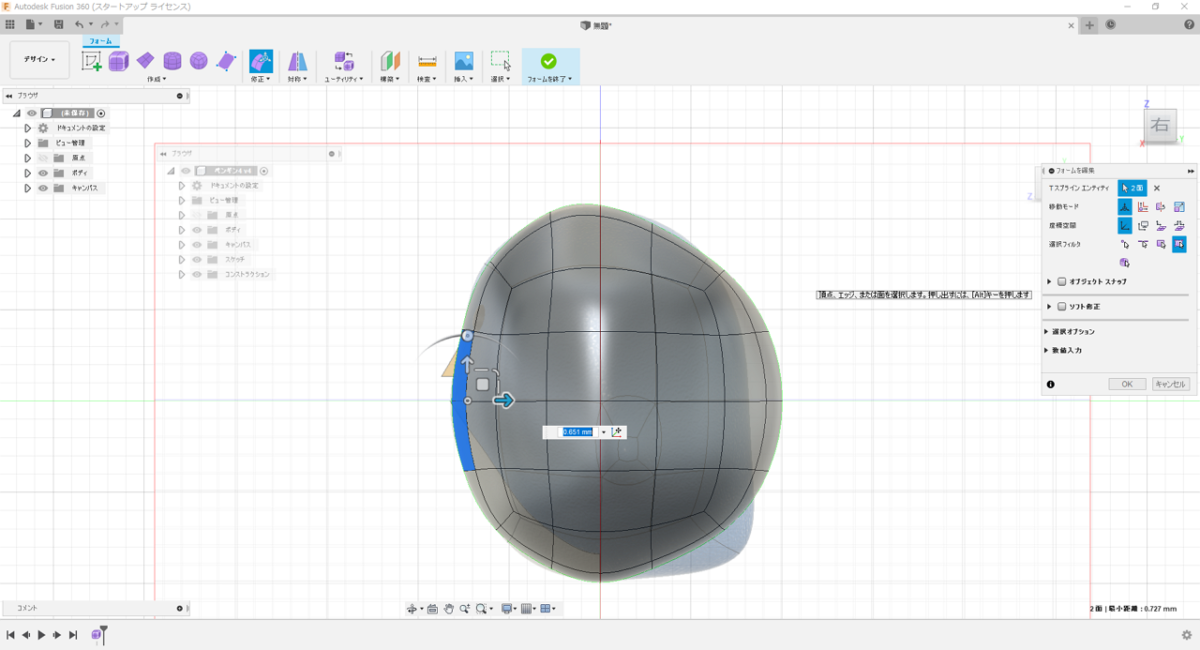Click the 2面 selection button
Viewport: 1200px width, 650px height.
pos(1132,188)
